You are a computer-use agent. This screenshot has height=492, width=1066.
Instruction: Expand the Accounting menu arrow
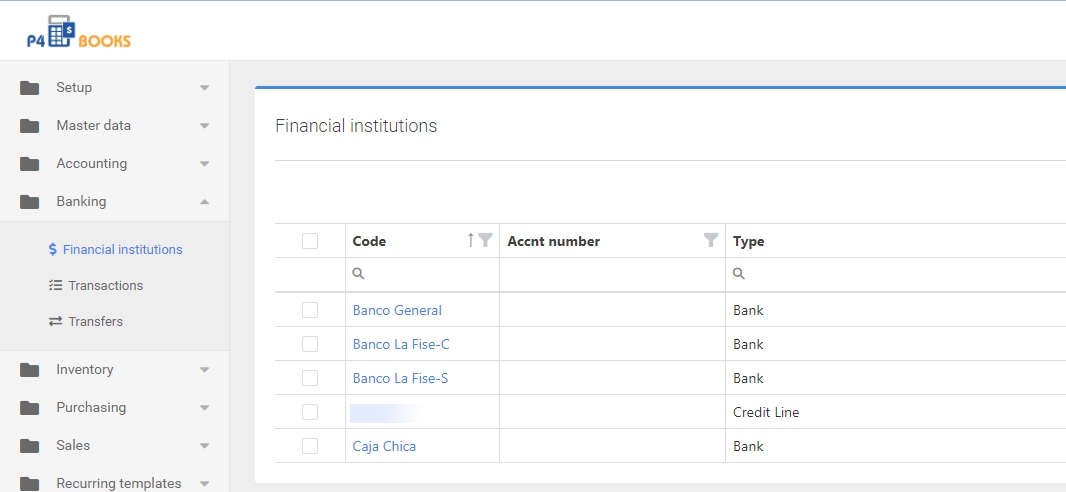pyautogui.click(x=204, y=164)
